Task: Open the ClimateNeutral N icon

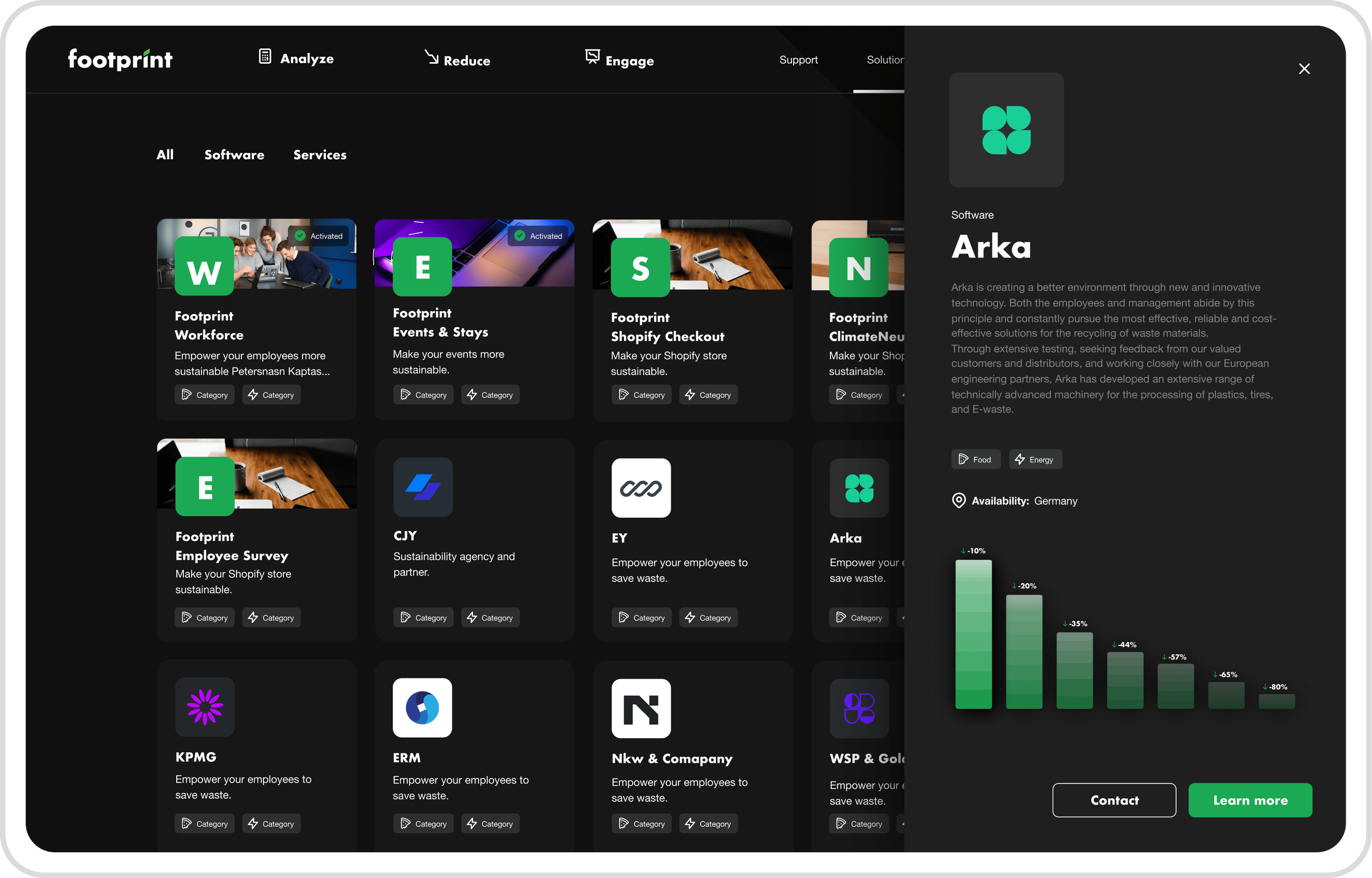Action: [859, 267]
